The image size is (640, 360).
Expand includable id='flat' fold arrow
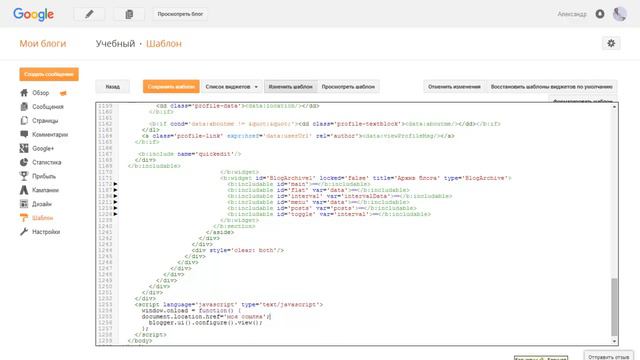(x=116, y=190)
